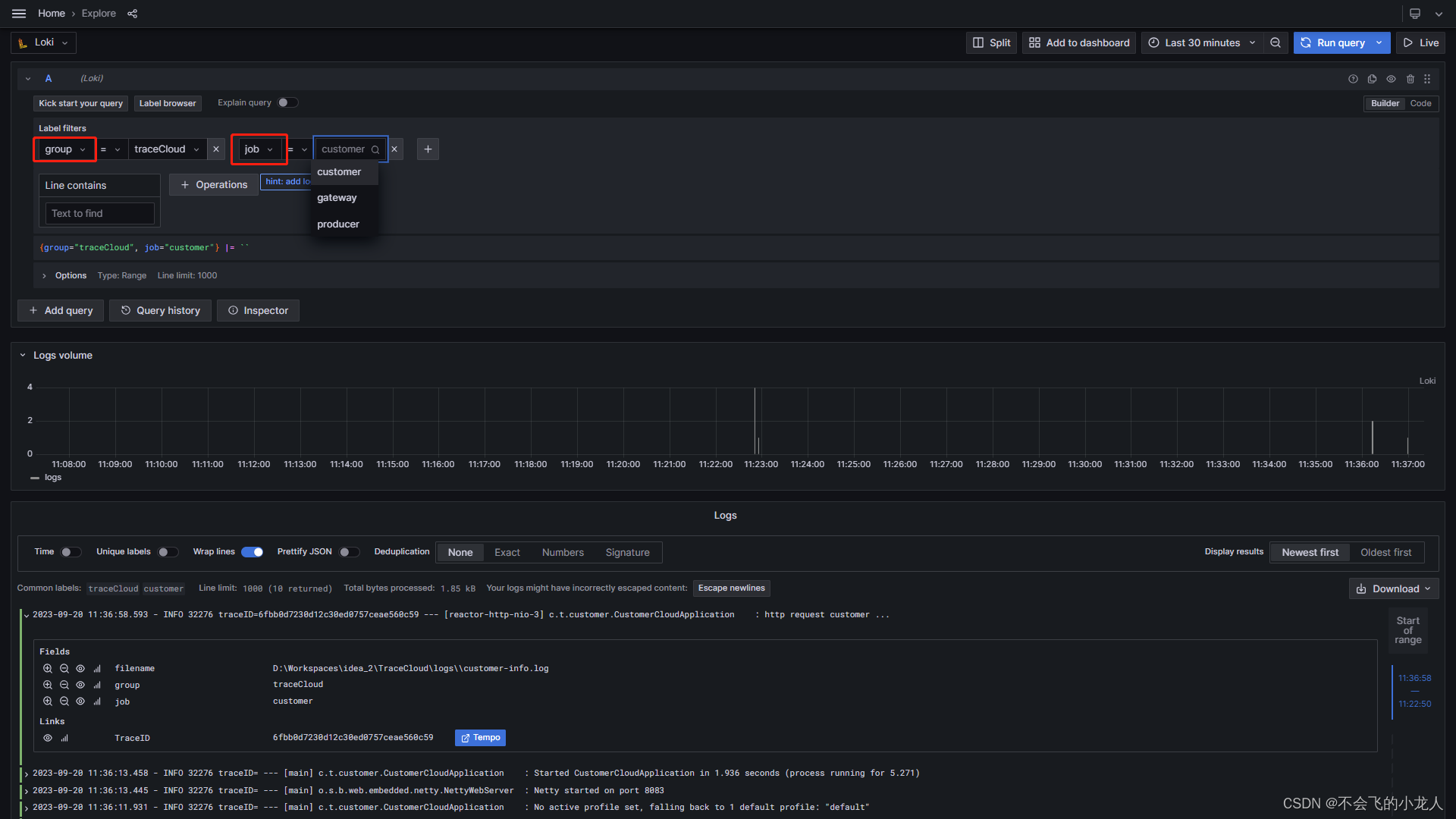Image resolution: width=1456 pixels, height=819 pixels.
Task: Switch to the Code query editor tab
Action: [x=1421, y=103]
